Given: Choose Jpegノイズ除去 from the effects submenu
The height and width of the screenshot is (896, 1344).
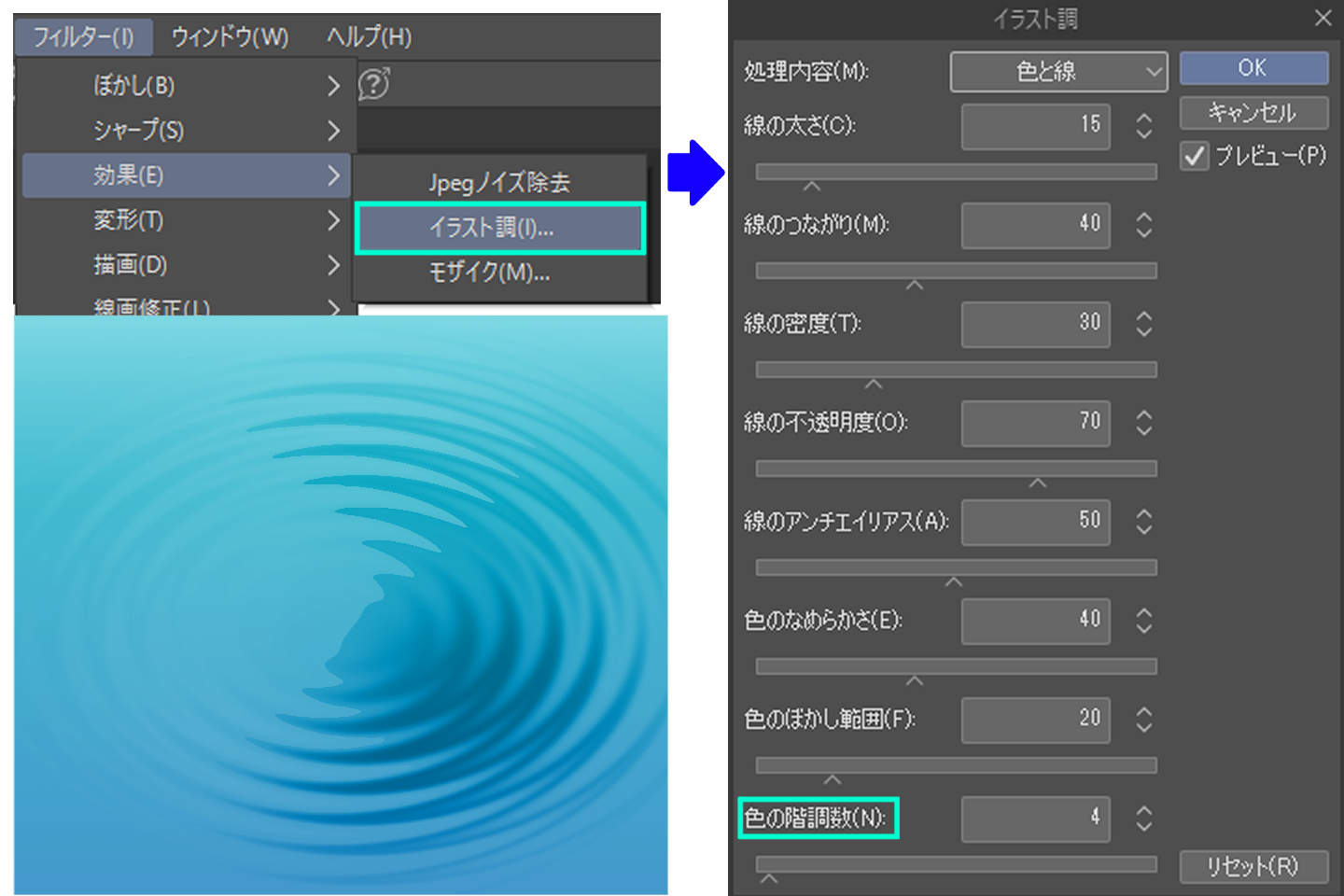Looking at the screenshot, I should point(500,182).
